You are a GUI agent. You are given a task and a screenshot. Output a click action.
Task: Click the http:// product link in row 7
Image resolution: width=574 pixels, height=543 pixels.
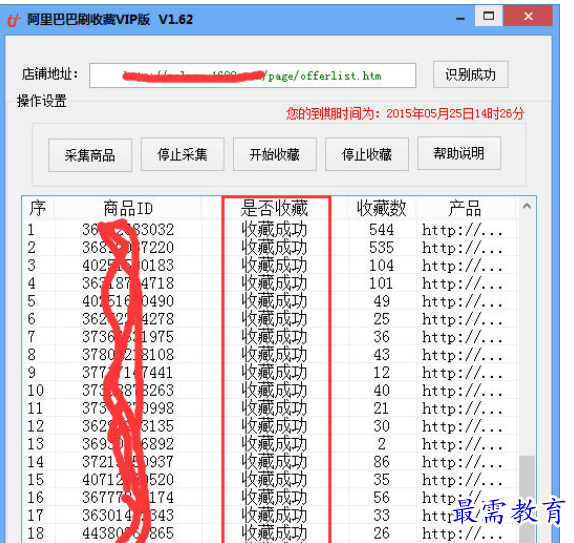coord(463,337)
